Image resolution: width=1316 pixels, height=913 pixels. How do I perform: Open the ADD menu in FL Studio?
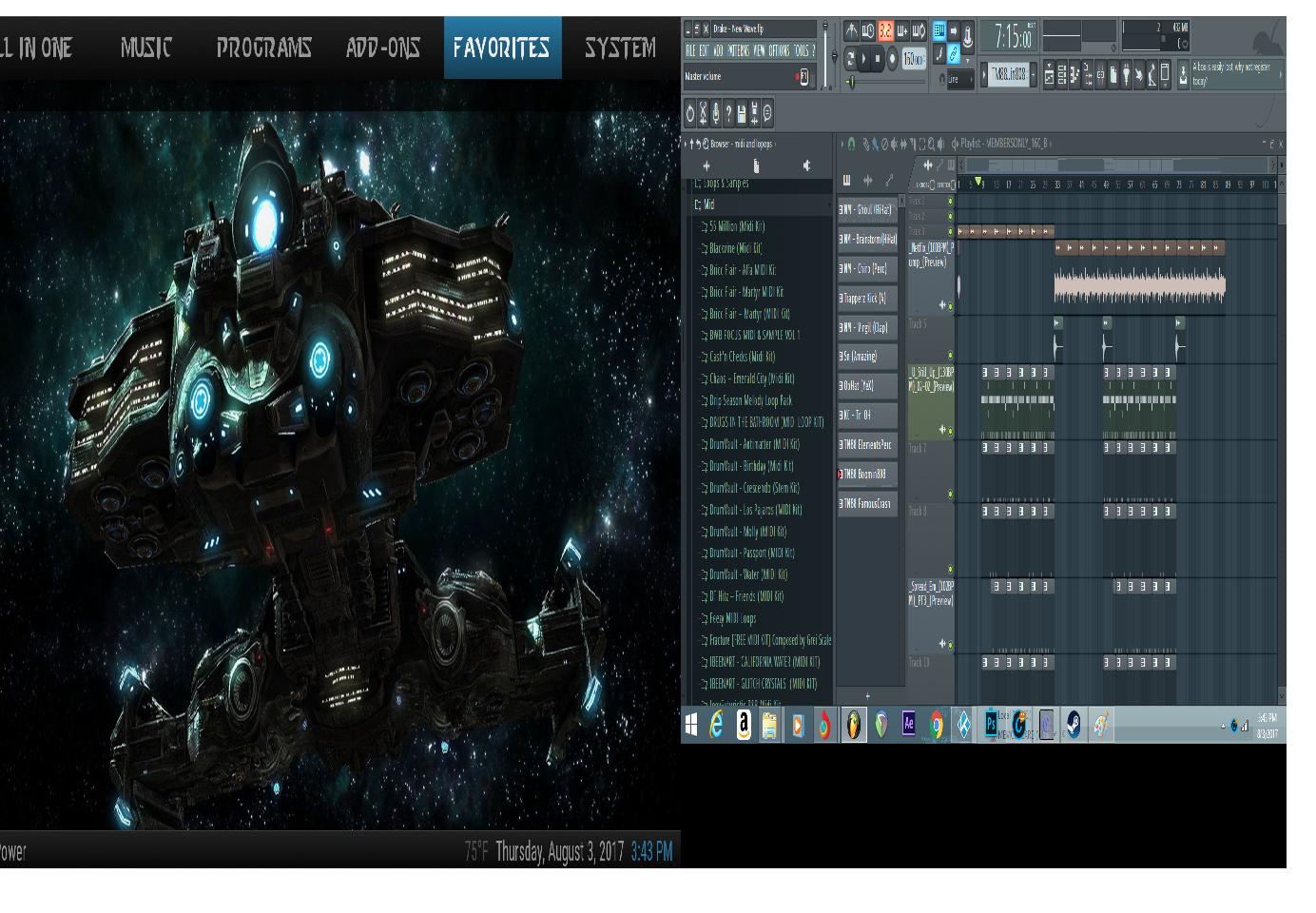point(718,51)
